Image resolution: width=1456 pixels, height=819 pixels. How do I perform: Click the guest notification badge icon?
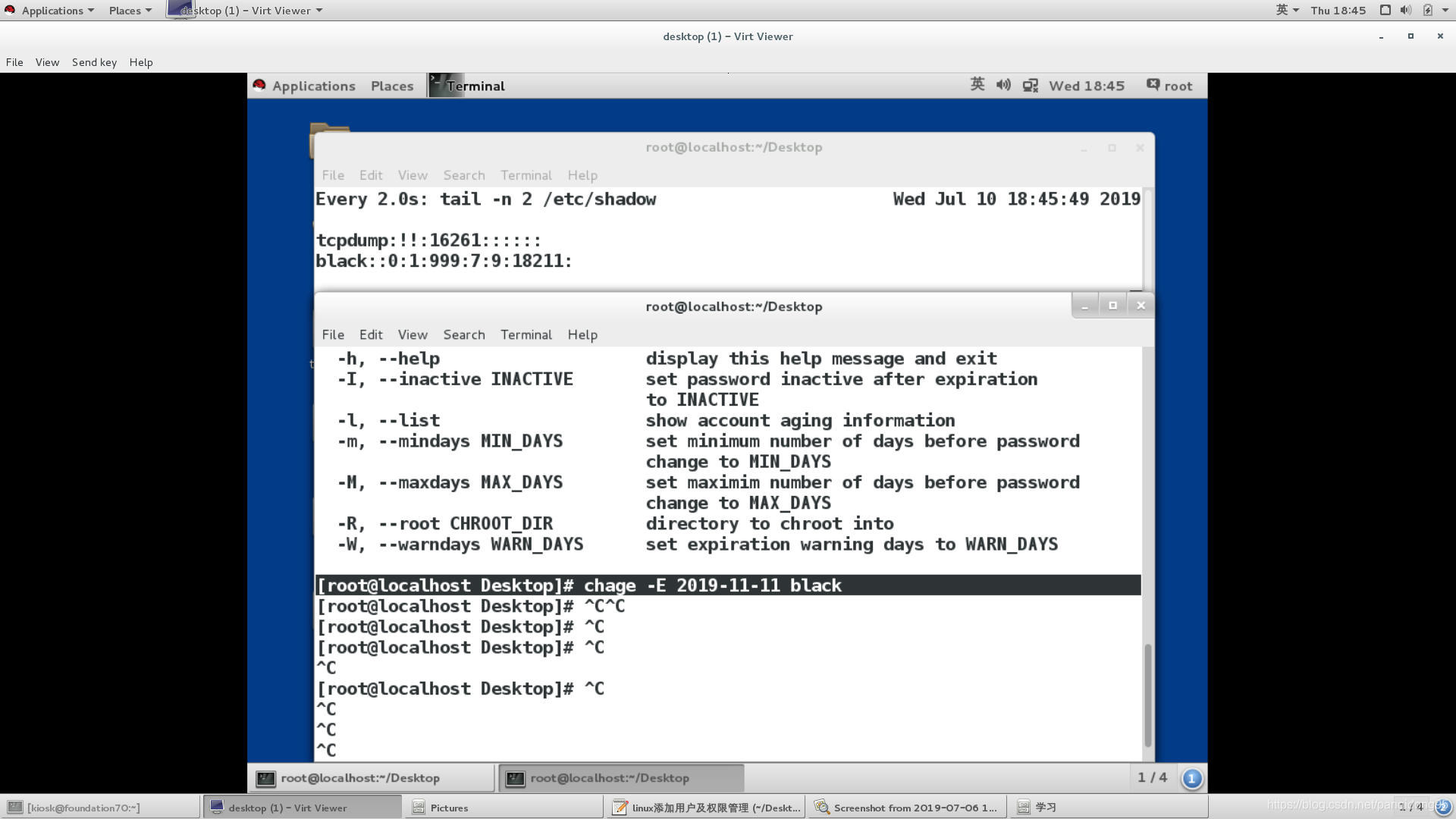(x=1191, y=778)
